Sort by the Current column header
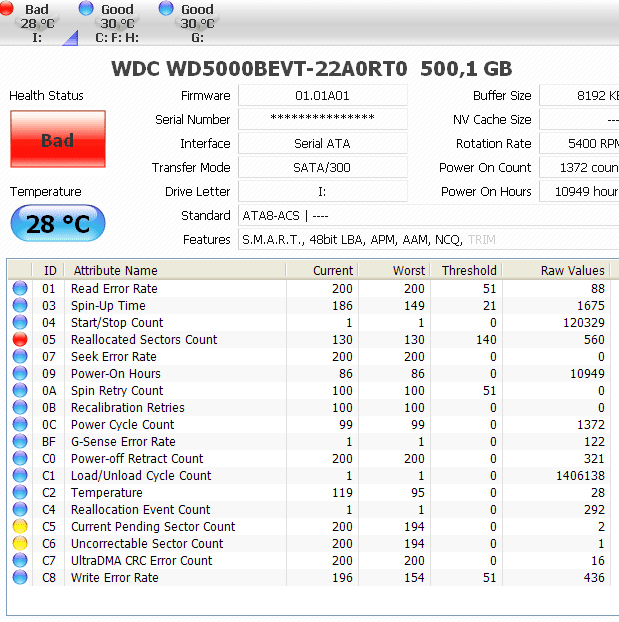The image size is (619, 622). click(322, 270)
